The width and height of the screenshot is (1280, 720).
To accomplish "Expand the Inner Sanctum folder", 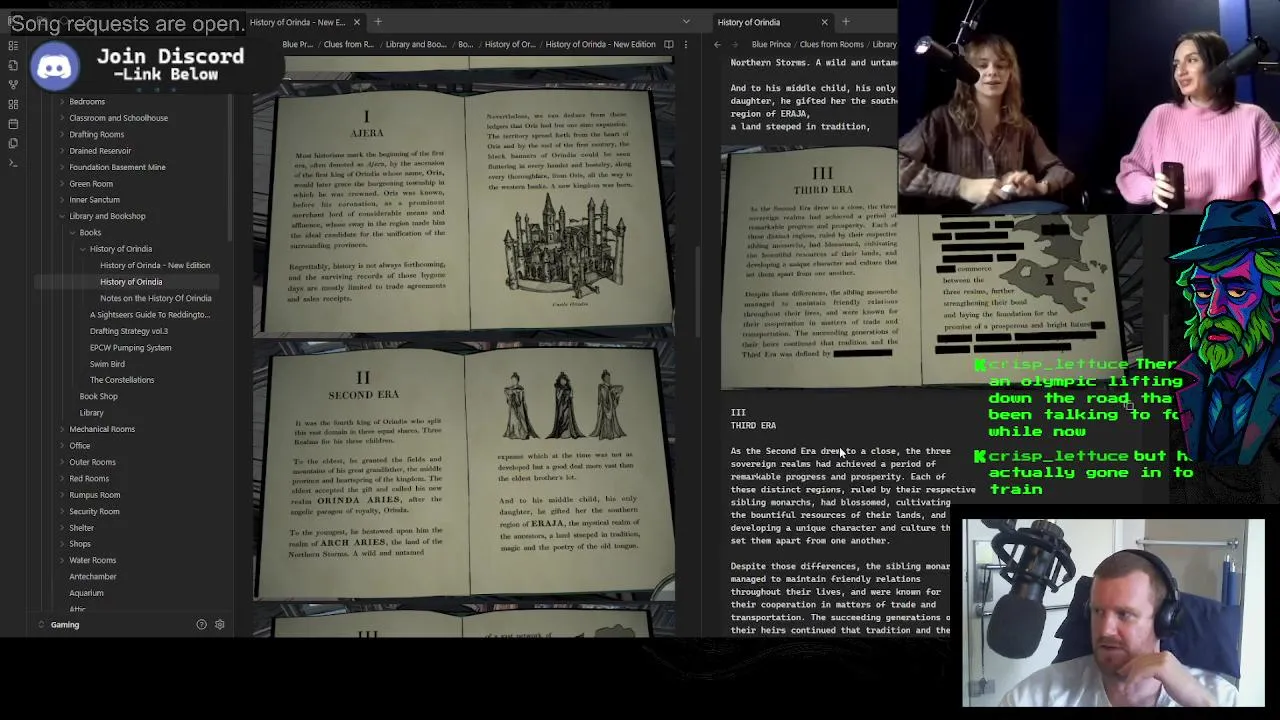I will (62, 200).
